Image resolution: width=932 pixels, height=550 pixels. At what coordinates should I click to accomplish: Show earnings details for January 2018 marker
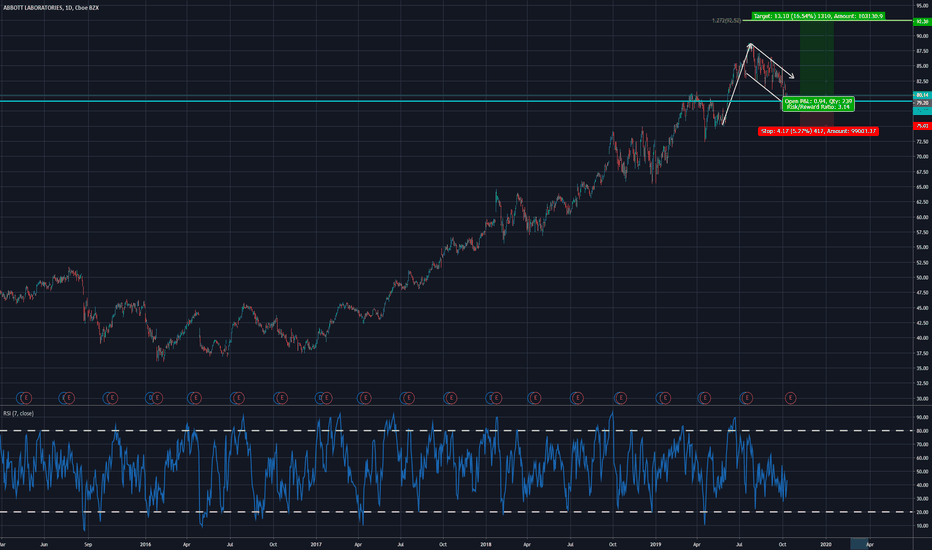pos(496,398)
